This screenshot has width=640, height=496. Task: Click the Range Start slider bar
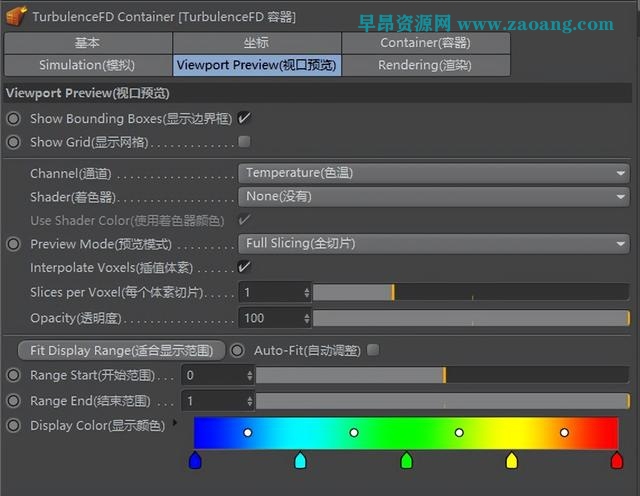(x=442, y=375)
